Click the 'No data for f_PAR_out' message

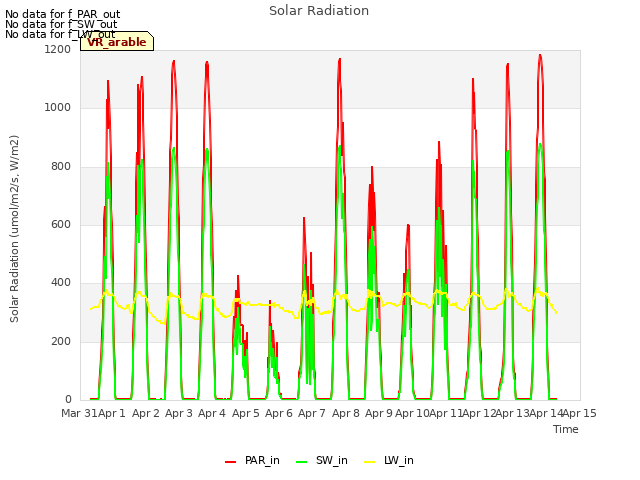[x=62, y=14]
